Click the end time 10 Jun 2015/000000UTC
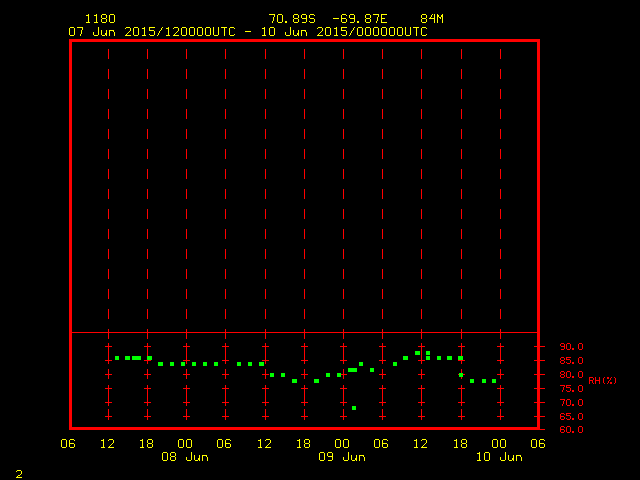640x480 pixels. click(344, 32)
